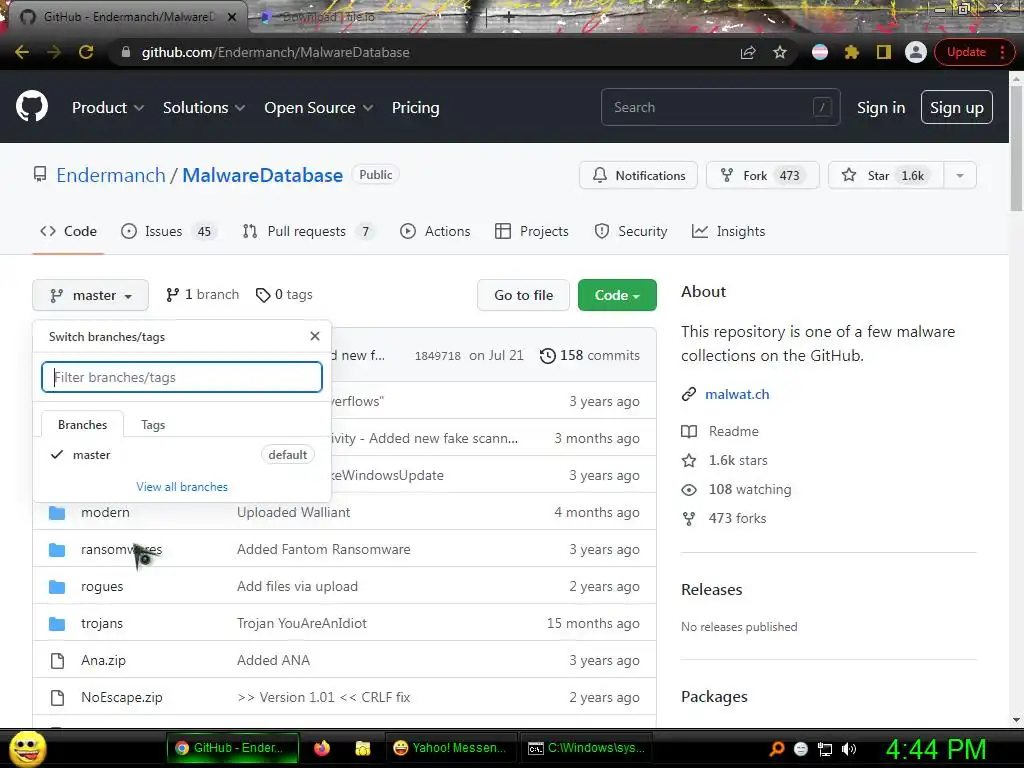Open the master branch dropdown
Viewport: 1024px width, 768px height.
click(x=90, y=295)
